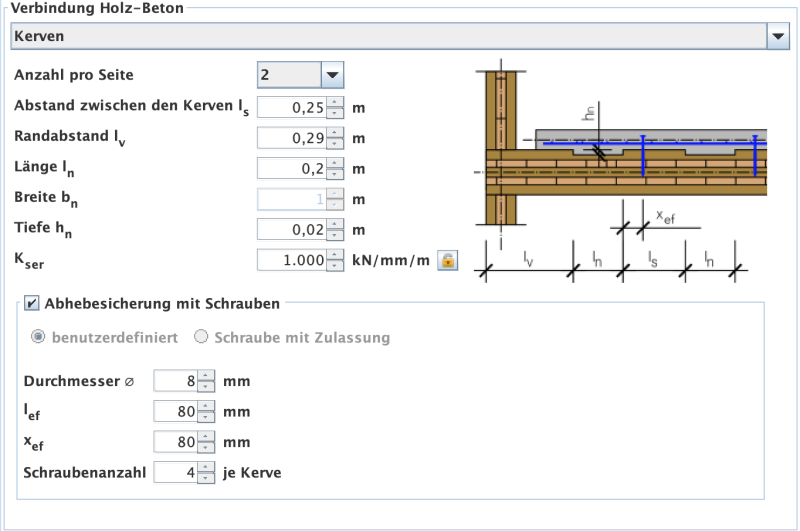This screenshot has width=800, height=531.
Task: Click the Kser input field
Action: click(292, 261)
